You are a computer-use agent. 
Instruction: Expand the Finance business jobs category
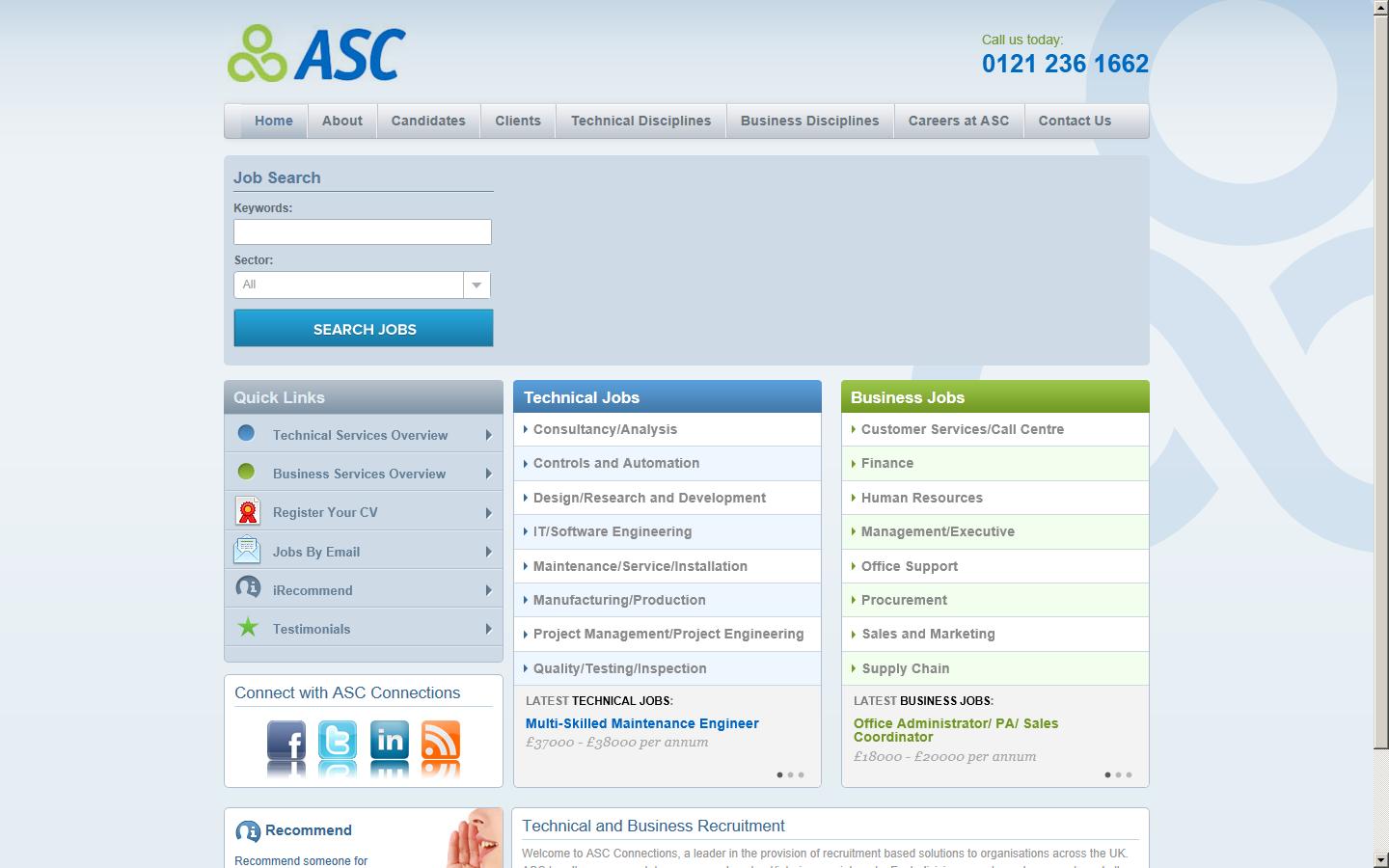point(886,463)
